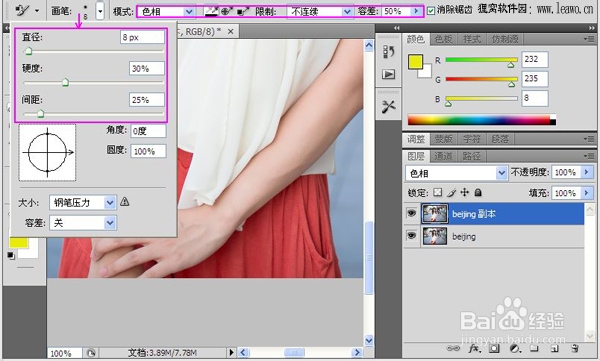Select the continuous sampling eyedropper icon
This screenshot has height=361, width=600.
click(212, 11)
